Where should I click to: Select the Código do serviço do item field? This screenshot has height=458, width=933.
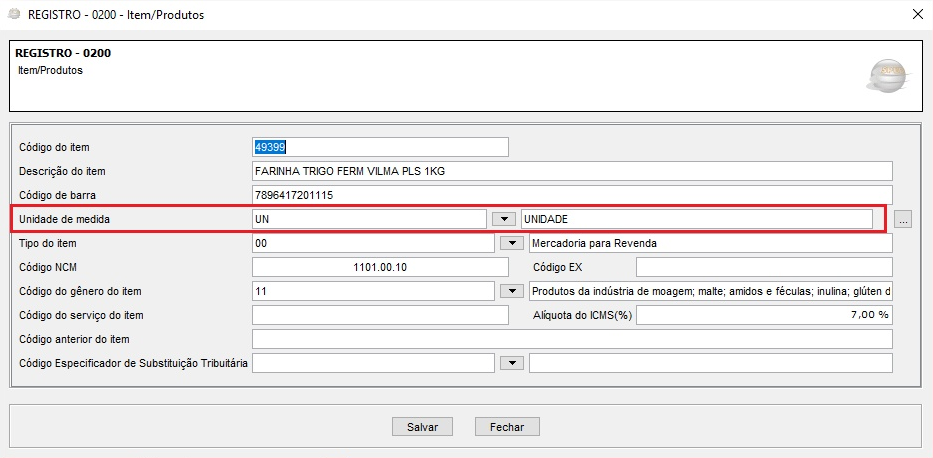coord(380,315)
